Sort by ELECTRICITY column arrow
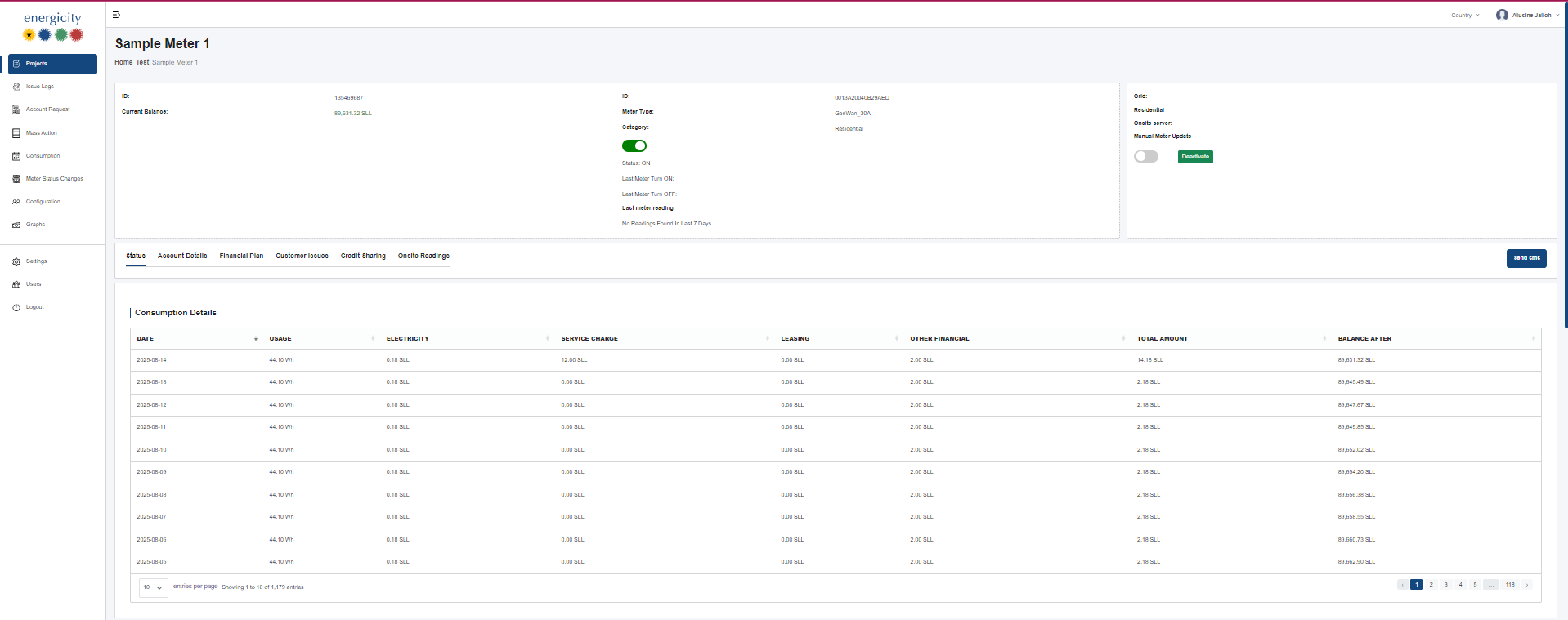 [x=548, y=339]
